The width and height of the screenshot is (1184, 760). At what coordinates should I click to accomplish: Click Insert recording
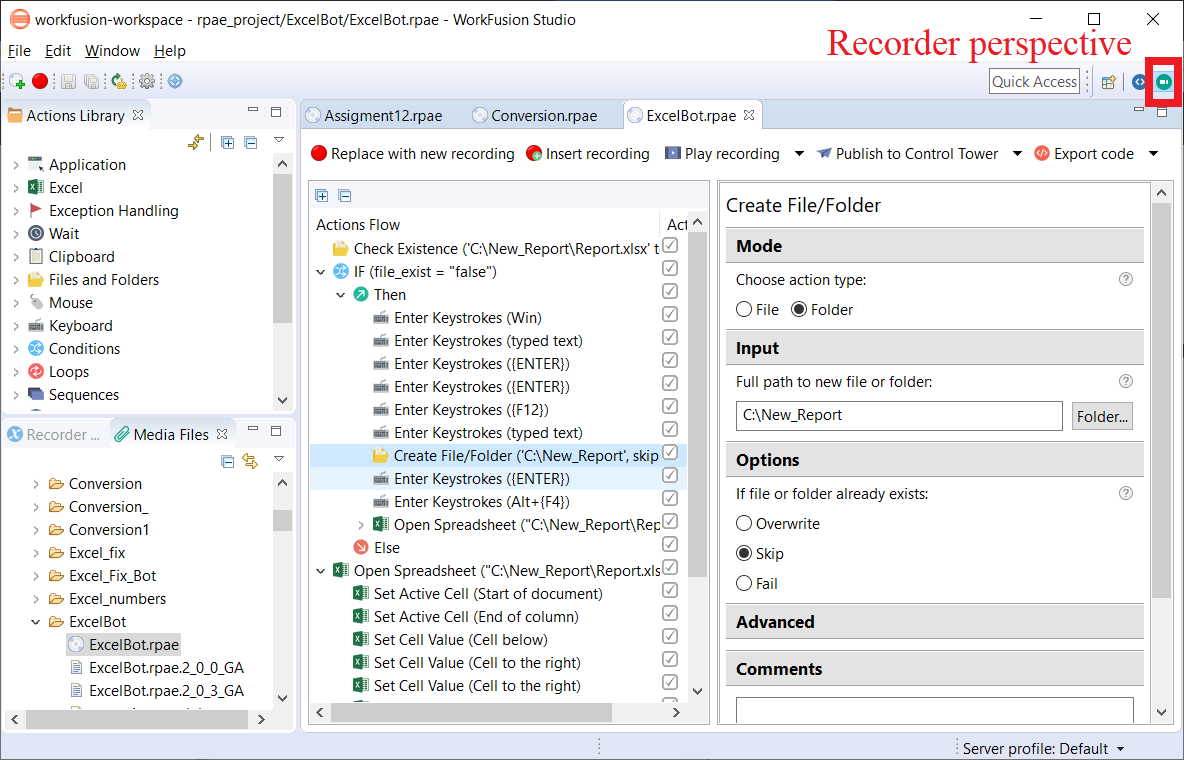tap(587, 154)
